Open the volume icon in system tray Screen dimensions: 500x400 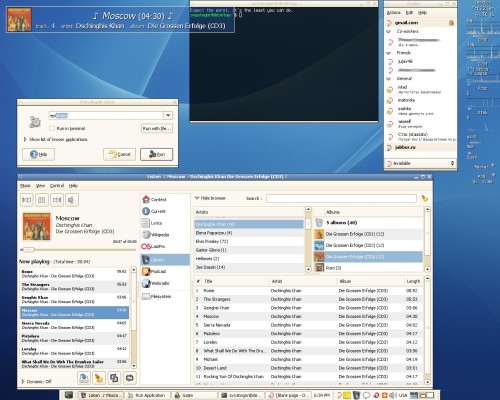pyautogui.click(x=392, y=395)
